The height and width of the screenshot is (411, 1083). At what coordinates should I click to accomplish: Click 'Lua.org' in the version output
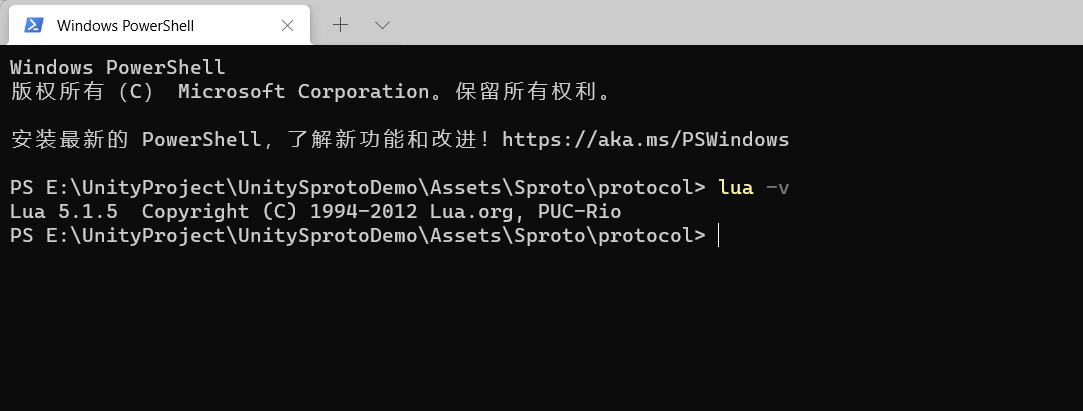coord(471,212)
